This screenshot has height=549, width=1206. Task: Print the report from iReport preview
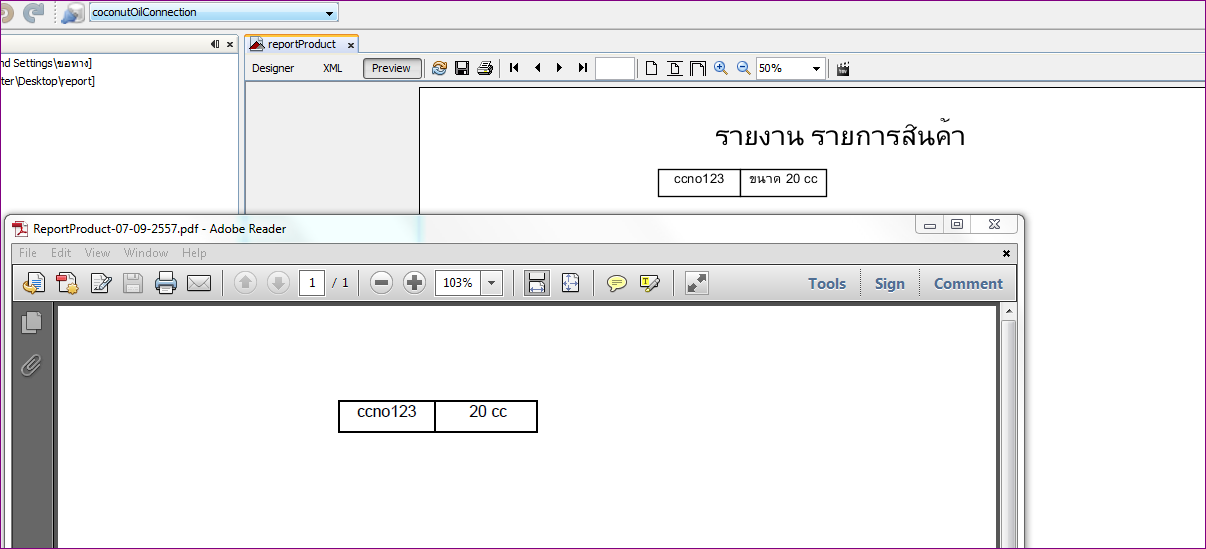click(x=485, y=68)
